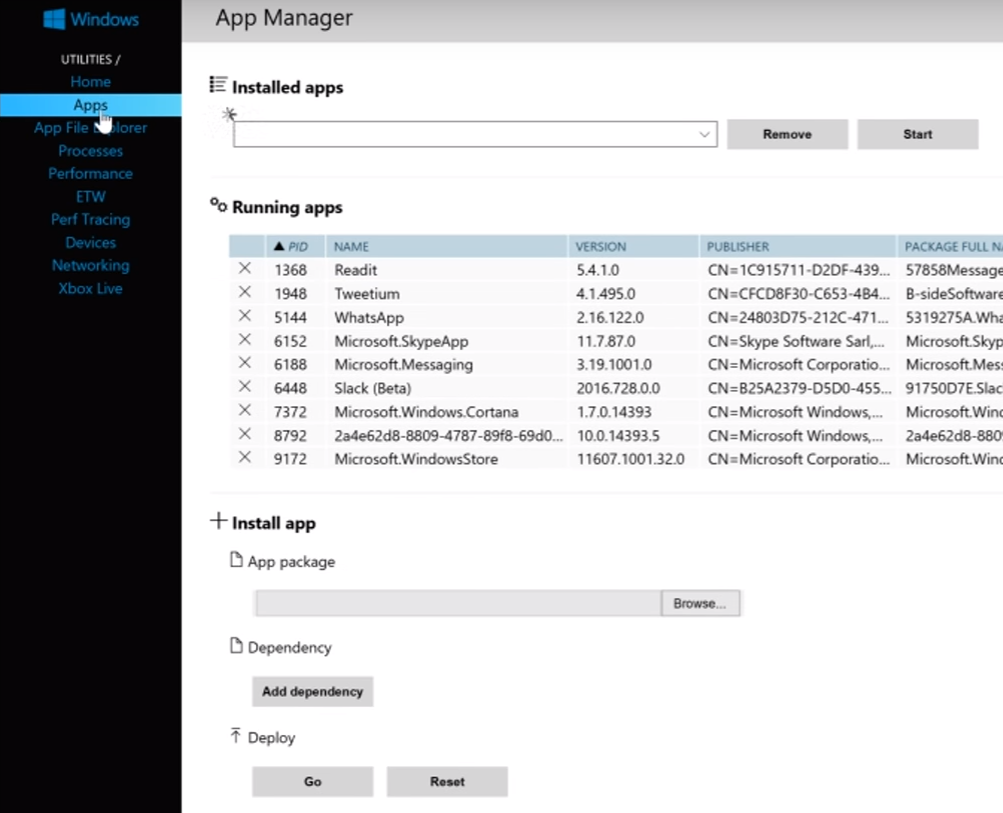The width and height of the screenshot is (1003, 813).
Task: Sort running apps by PID column
Action: point(296,246)
